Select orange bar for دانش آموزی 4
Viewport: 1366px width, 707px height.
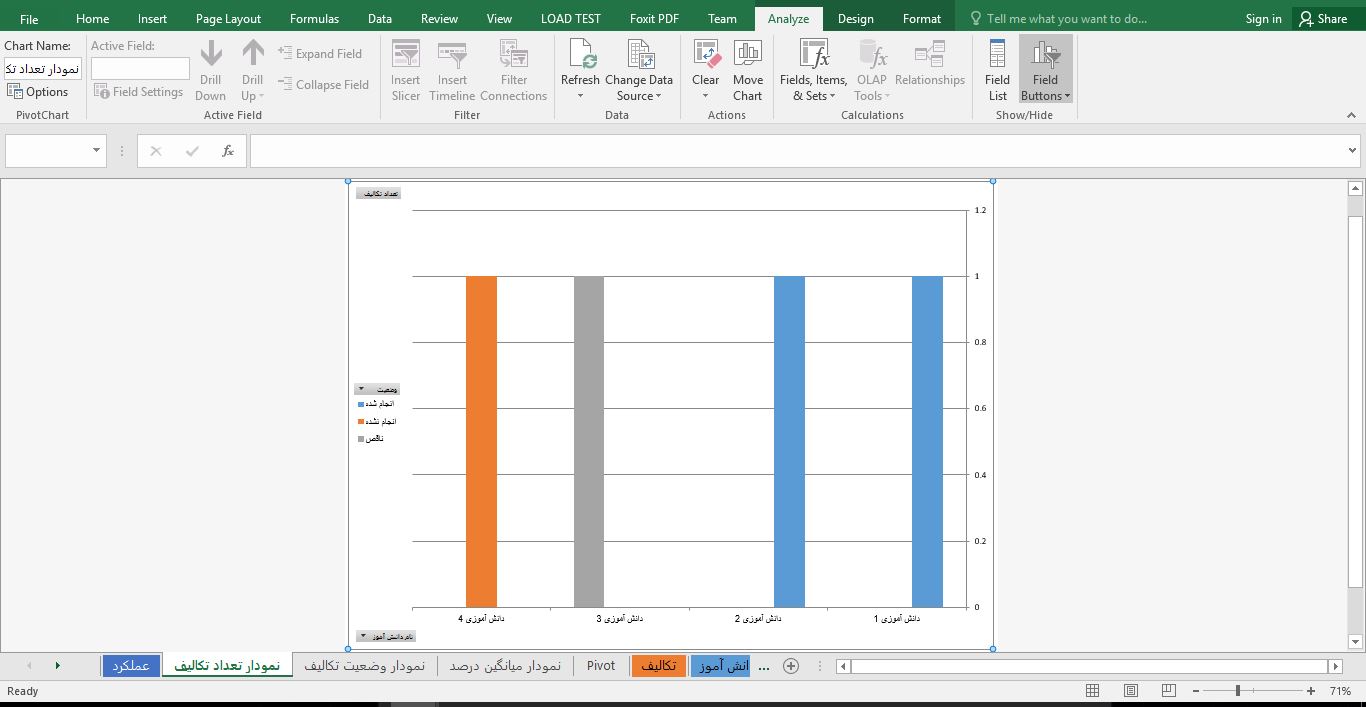[x=481, y=441]
